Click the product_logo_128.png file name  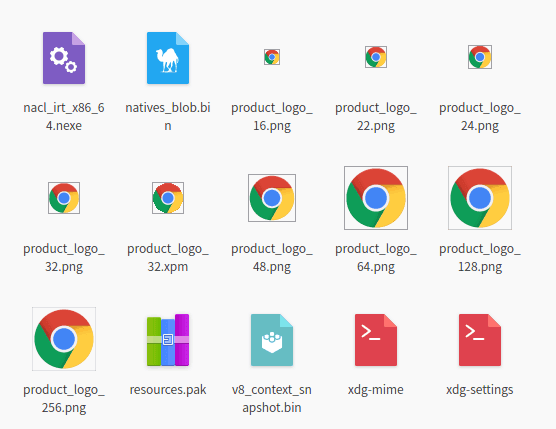pos(480,258)
